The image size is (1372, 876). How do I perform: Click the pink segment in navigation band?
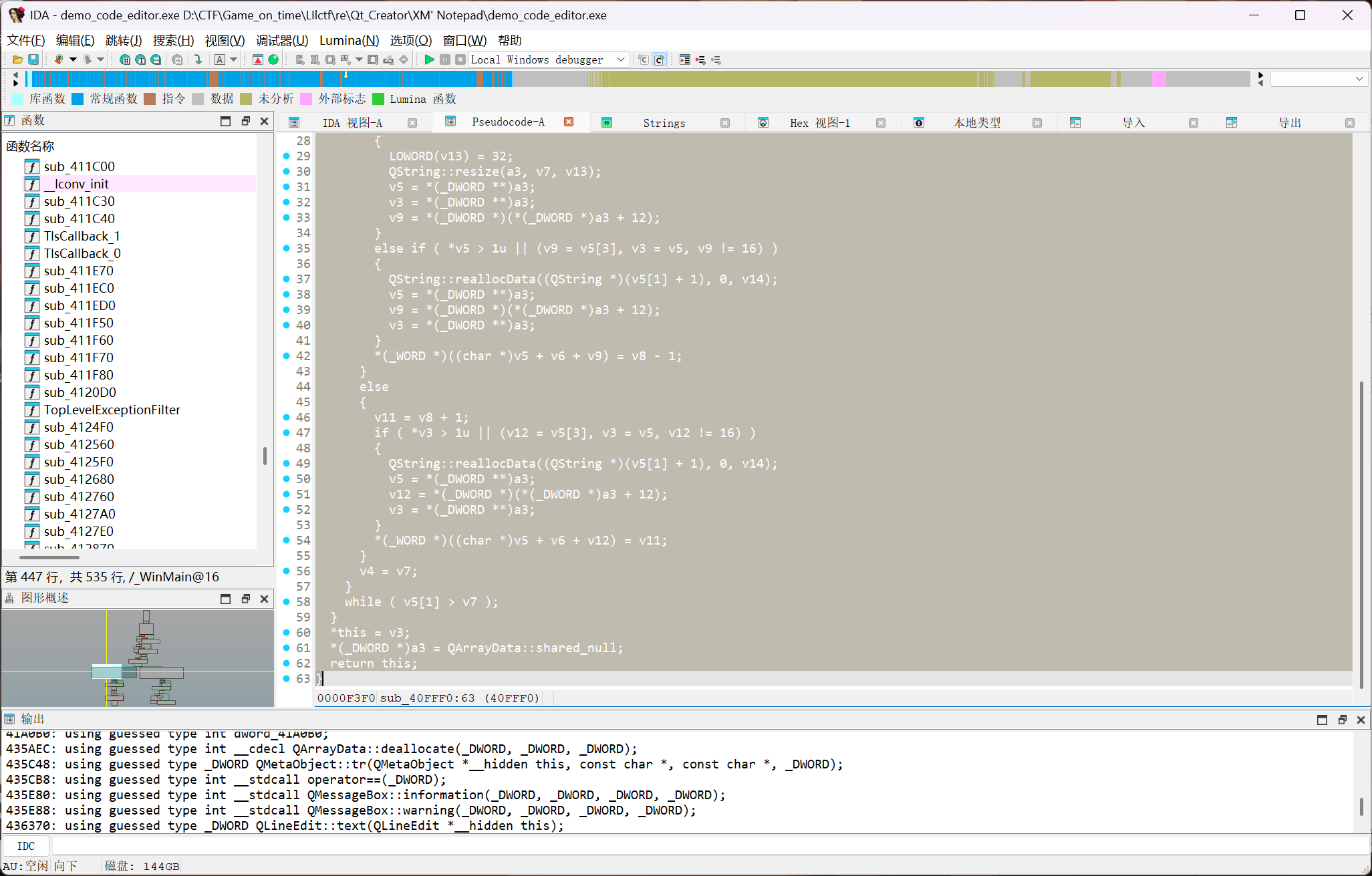(x=1159, y=79)
